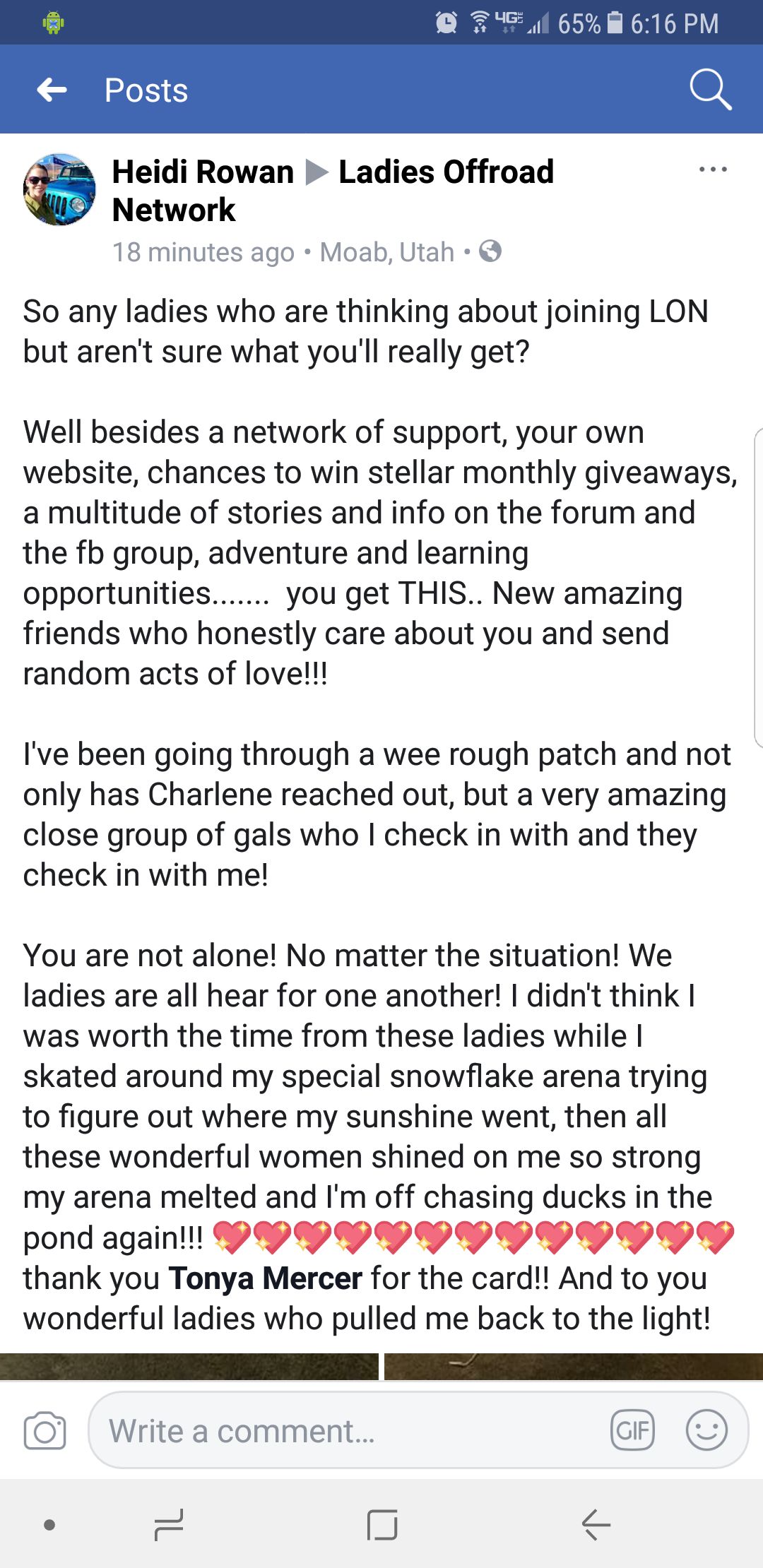763x1568 pixels.
Task: Tap the camera icon to attach photo
Action: [45, 1431]
